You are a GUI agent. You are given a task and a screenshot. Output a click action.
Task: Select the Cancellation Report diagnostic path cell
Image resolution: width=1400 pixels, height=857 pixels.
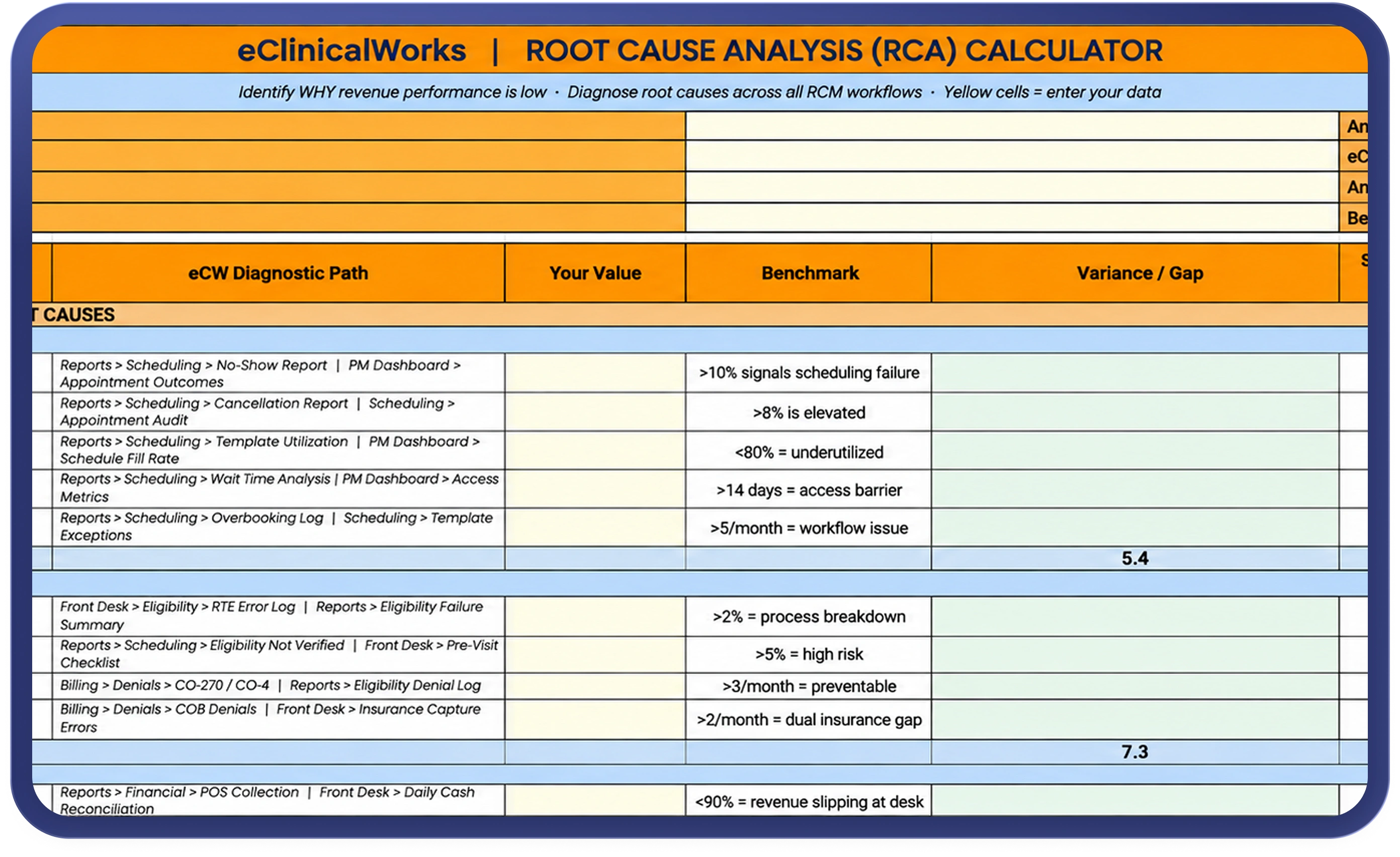tap(279, 411)
